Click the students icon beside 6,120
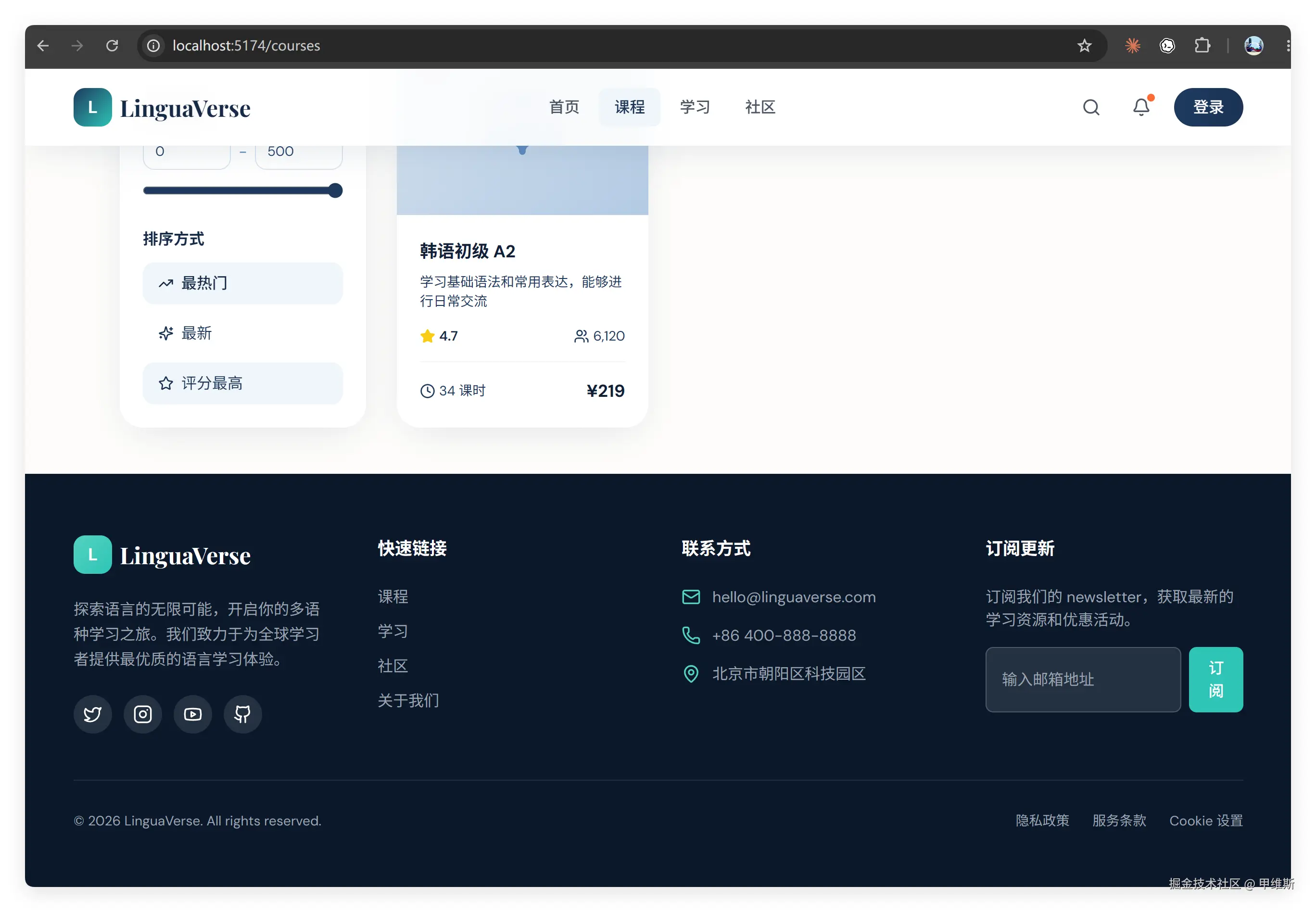 coord(581,336)
